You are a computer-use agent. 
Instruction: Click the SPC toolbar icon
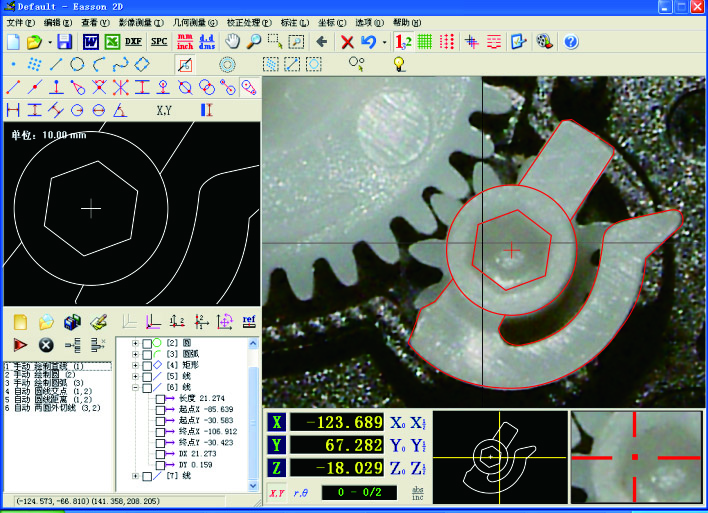pyautogui.click(x=159, y=42)
